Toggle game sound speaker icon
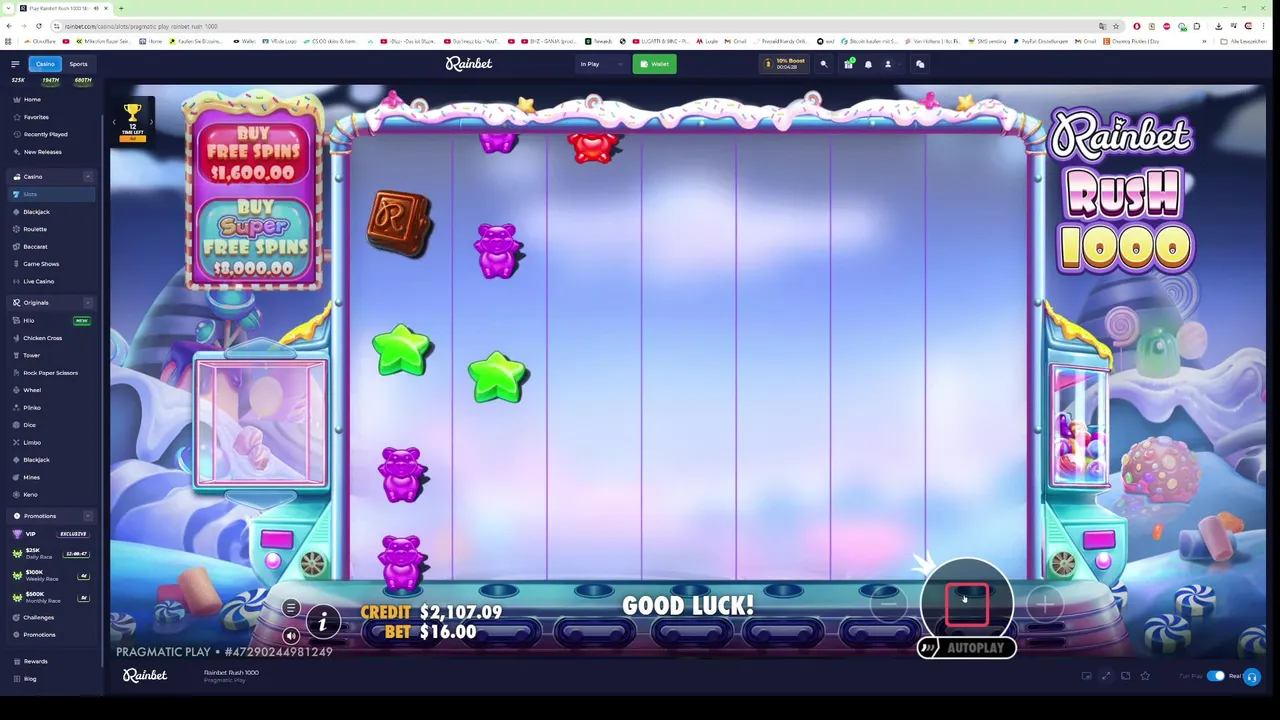This screenshot has height=720, width=1280. point(291,636)
